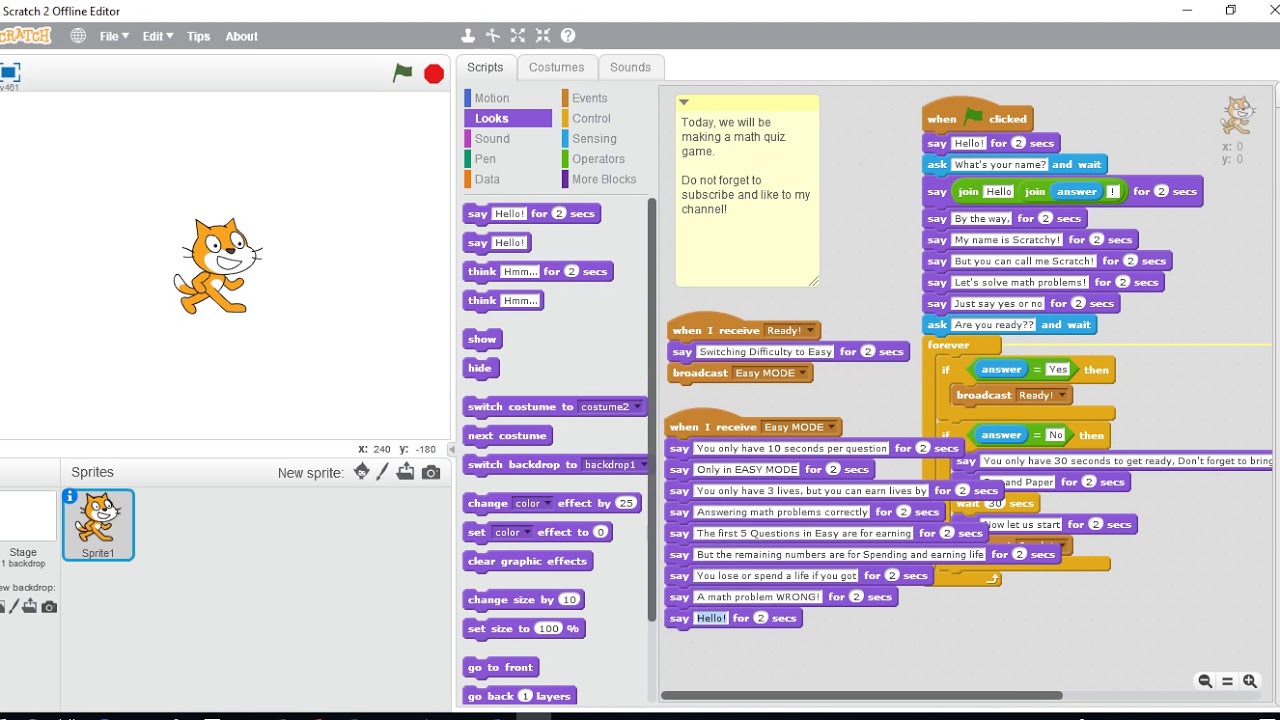
Task: Switch to the Sounds tab
Action: (x=630, y=67)
